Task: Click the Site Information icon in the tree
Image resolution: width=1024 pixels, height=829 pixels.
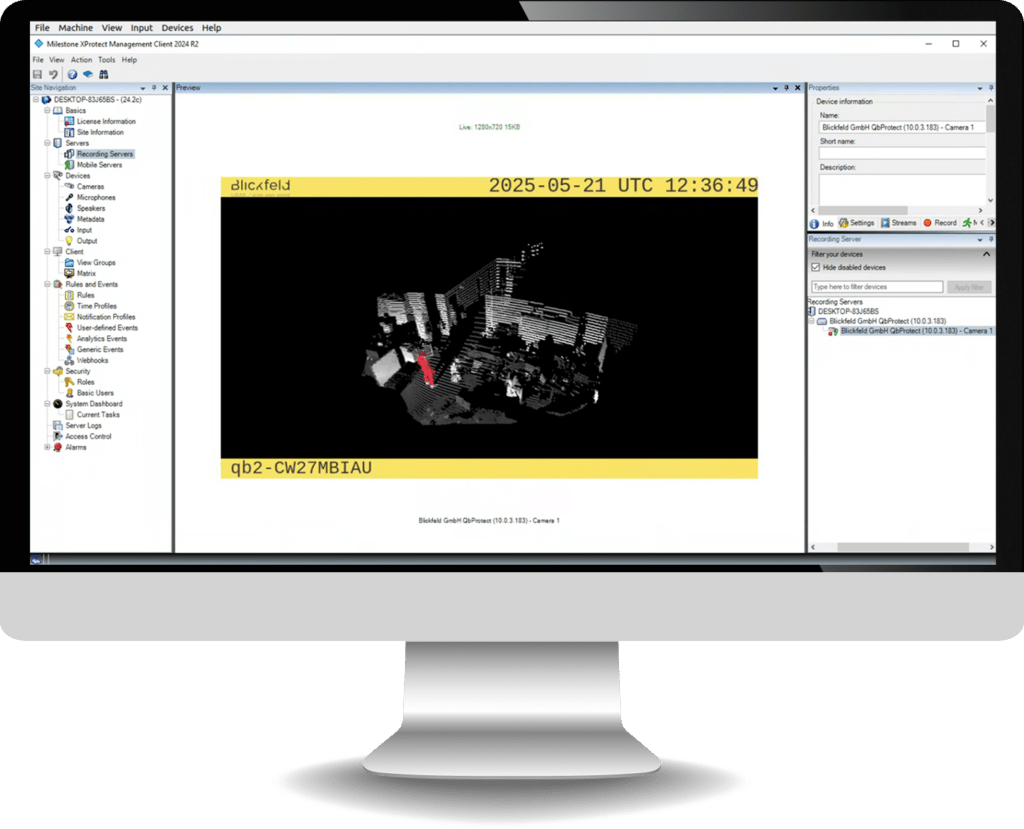Action: 69,132
